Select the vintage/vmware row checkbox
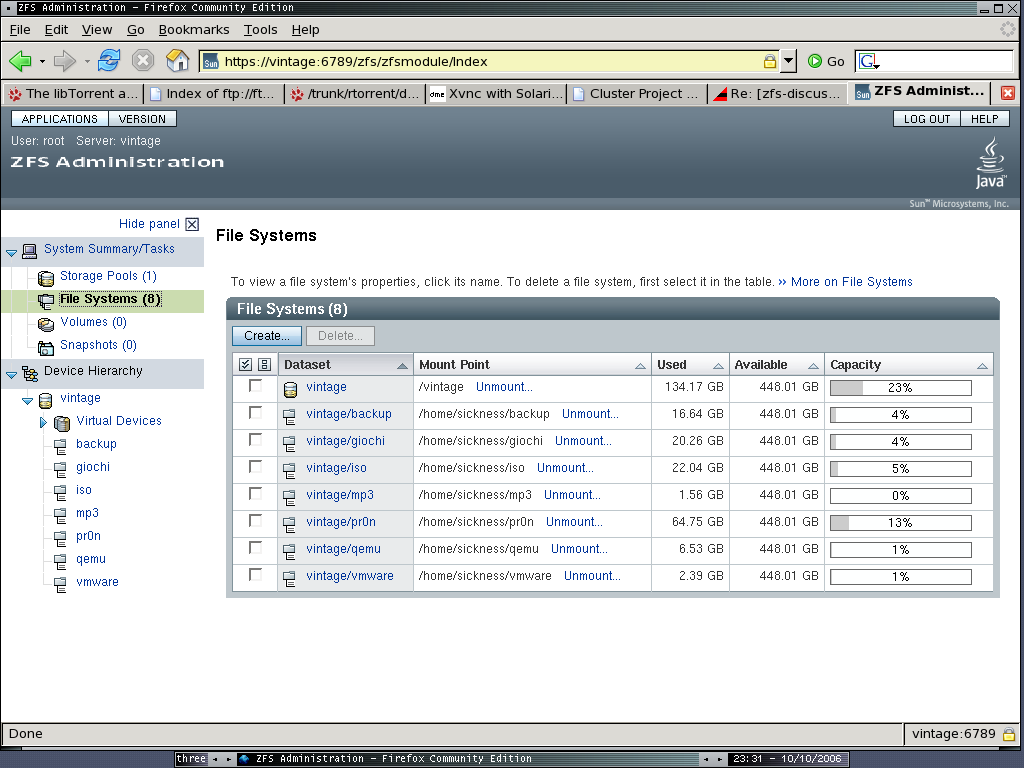 point(256,575)
